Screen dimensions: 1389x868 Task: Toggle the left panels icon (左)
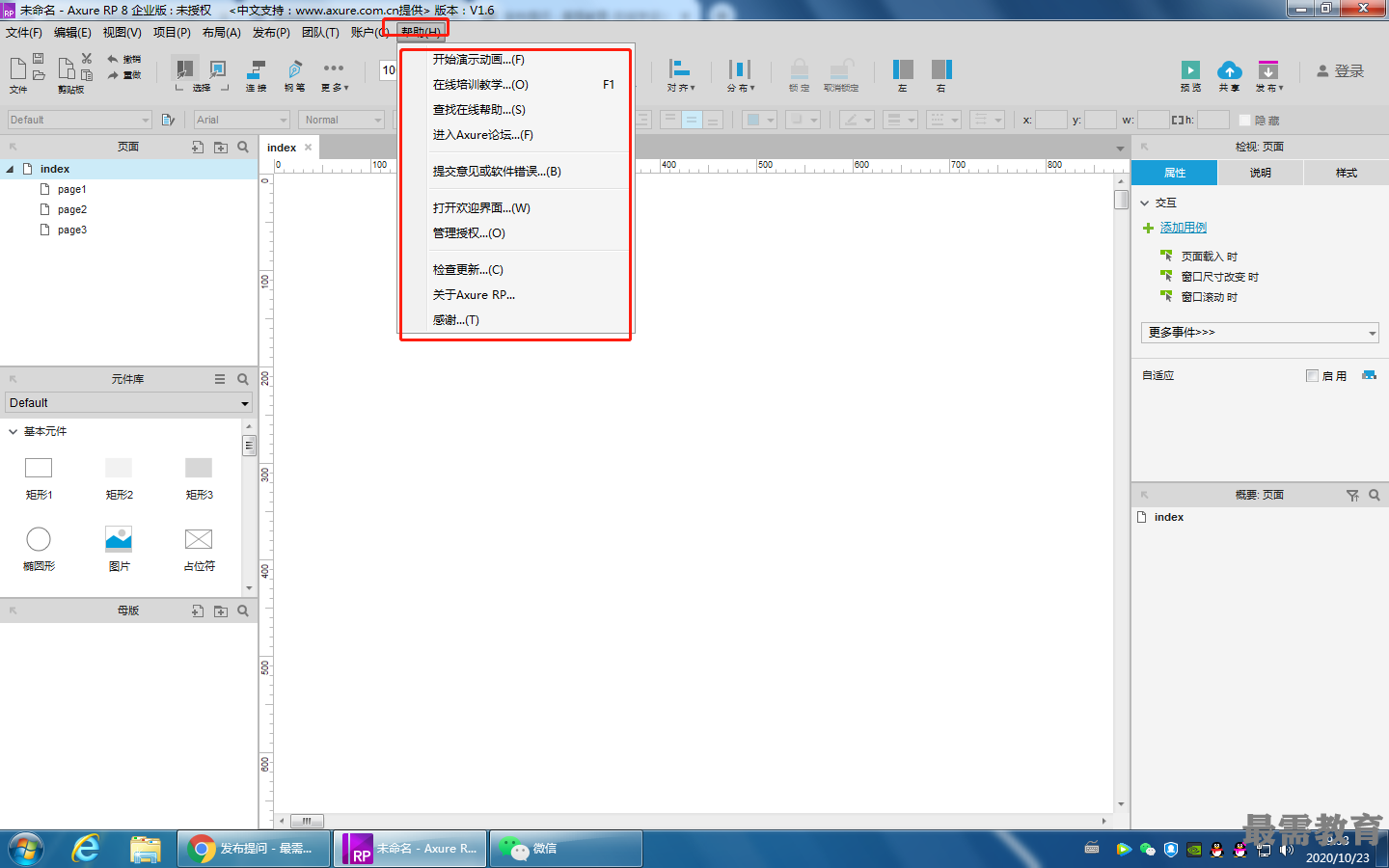coord(903,74)
